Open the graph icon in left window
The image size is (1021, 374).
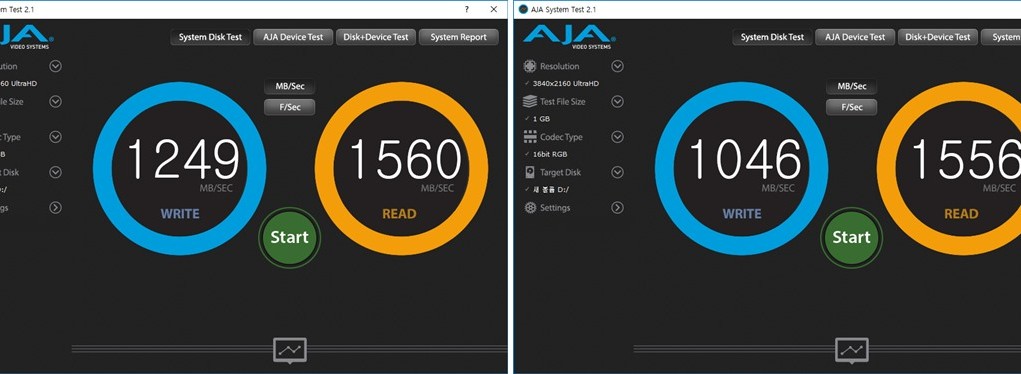click(x=290, y=351)
